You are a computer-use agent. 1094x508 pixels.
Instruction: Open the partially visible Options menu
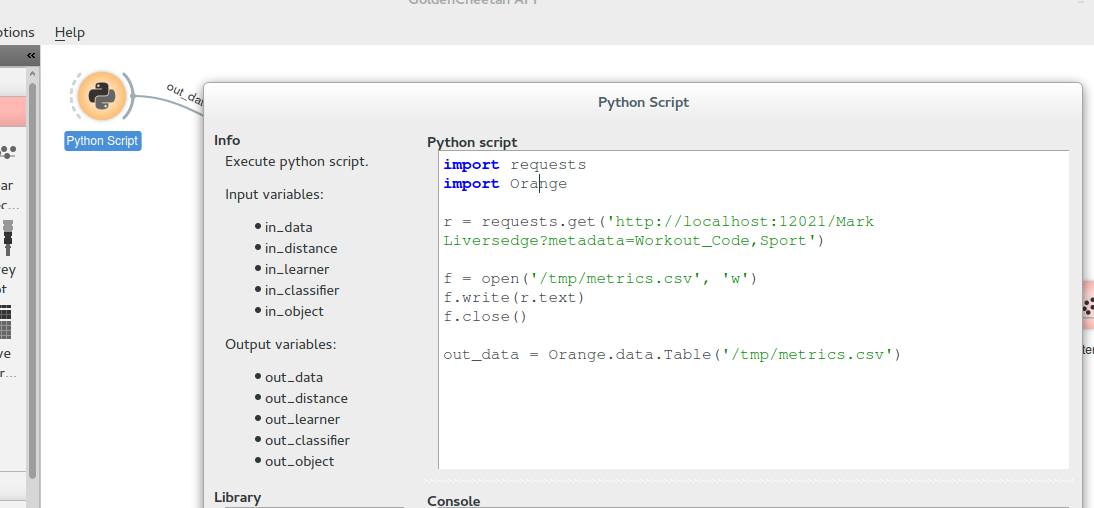pyautogui.click(x=17, y=32)
